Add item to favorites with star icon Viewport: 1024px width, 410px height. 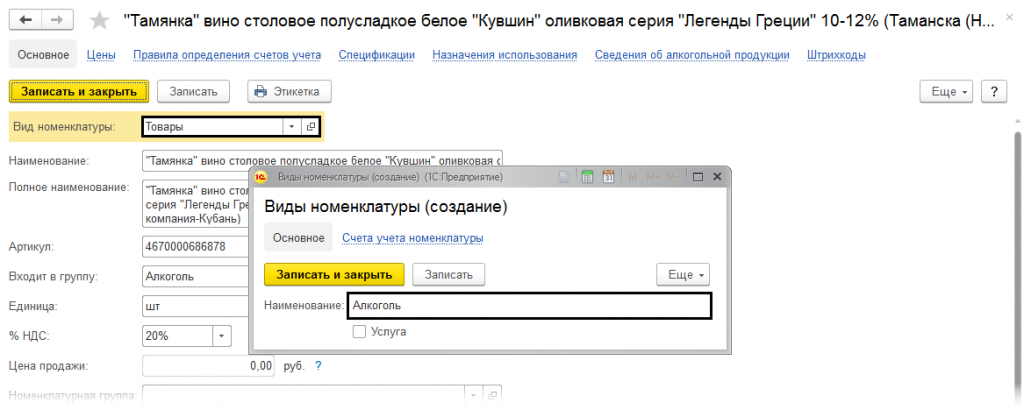99,21
